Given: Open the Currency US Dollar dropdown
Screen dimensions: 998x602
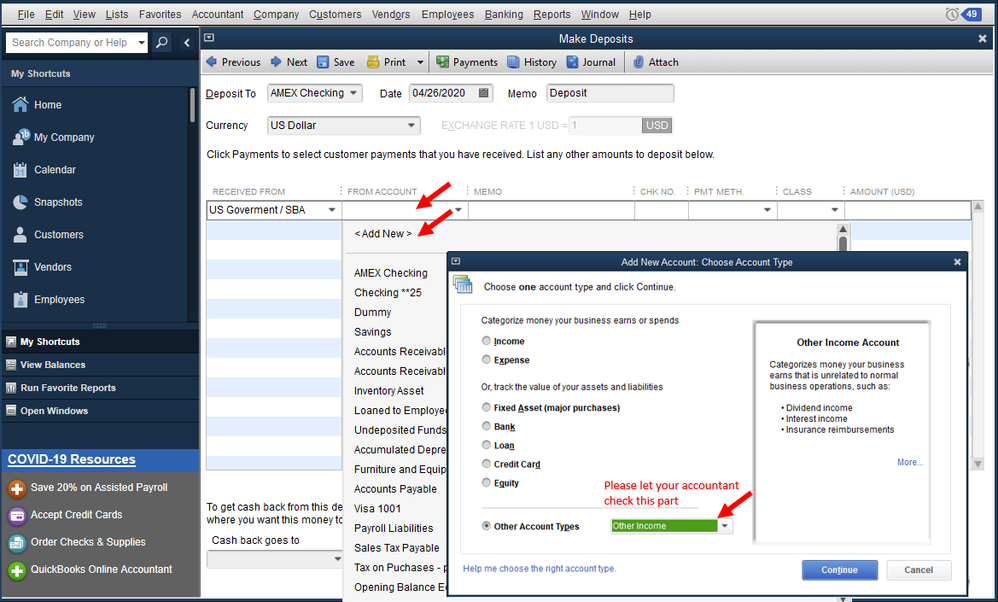Looking at the screenshot, I should pos(411,125).
